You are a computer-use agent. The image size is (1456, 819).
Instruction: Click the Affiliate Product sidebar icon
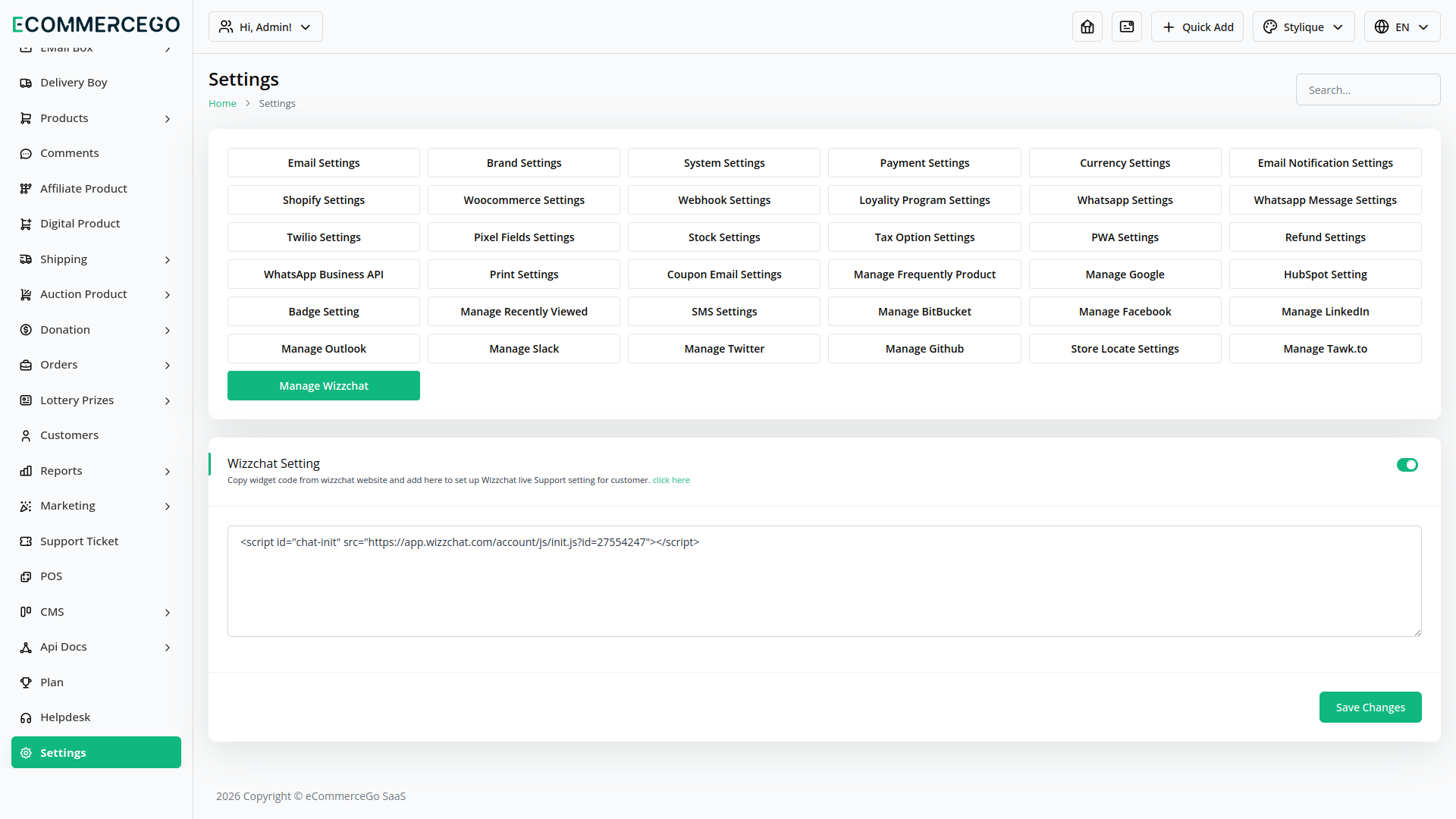pos(26,189)
